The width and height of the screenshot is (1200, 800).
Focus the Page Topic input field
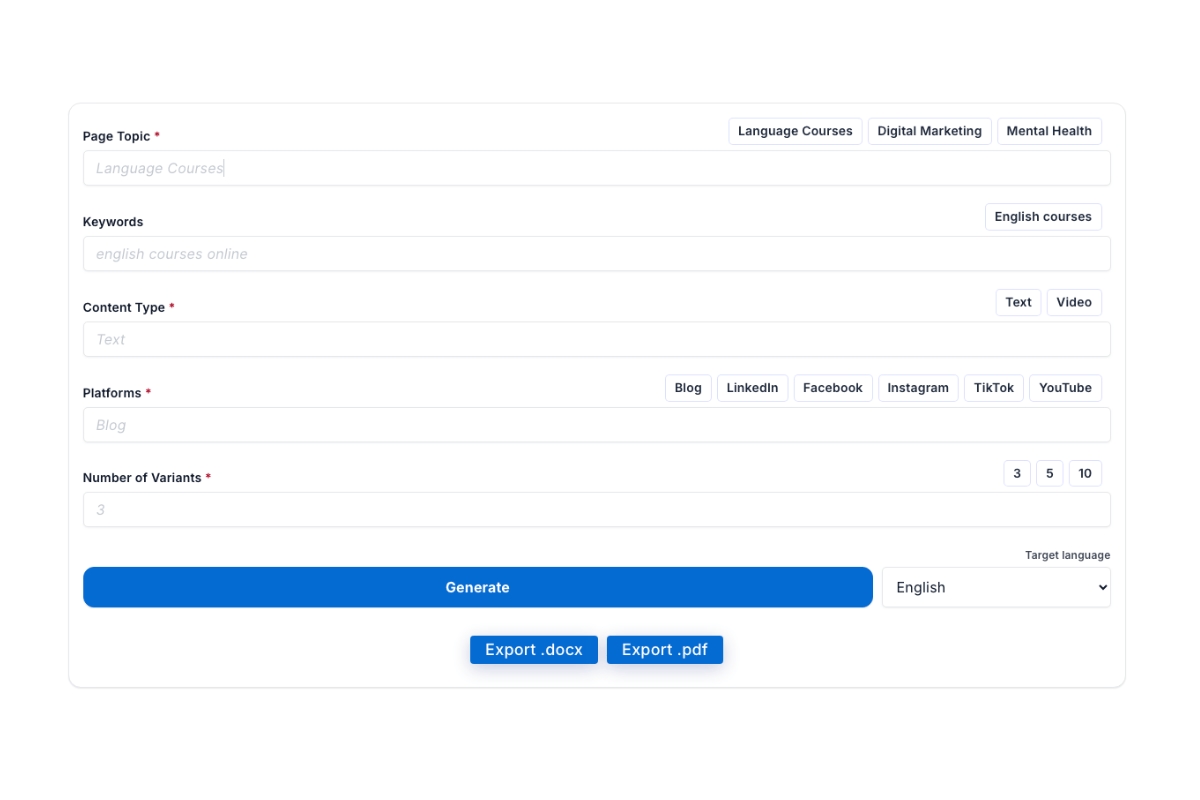(596, 168)
